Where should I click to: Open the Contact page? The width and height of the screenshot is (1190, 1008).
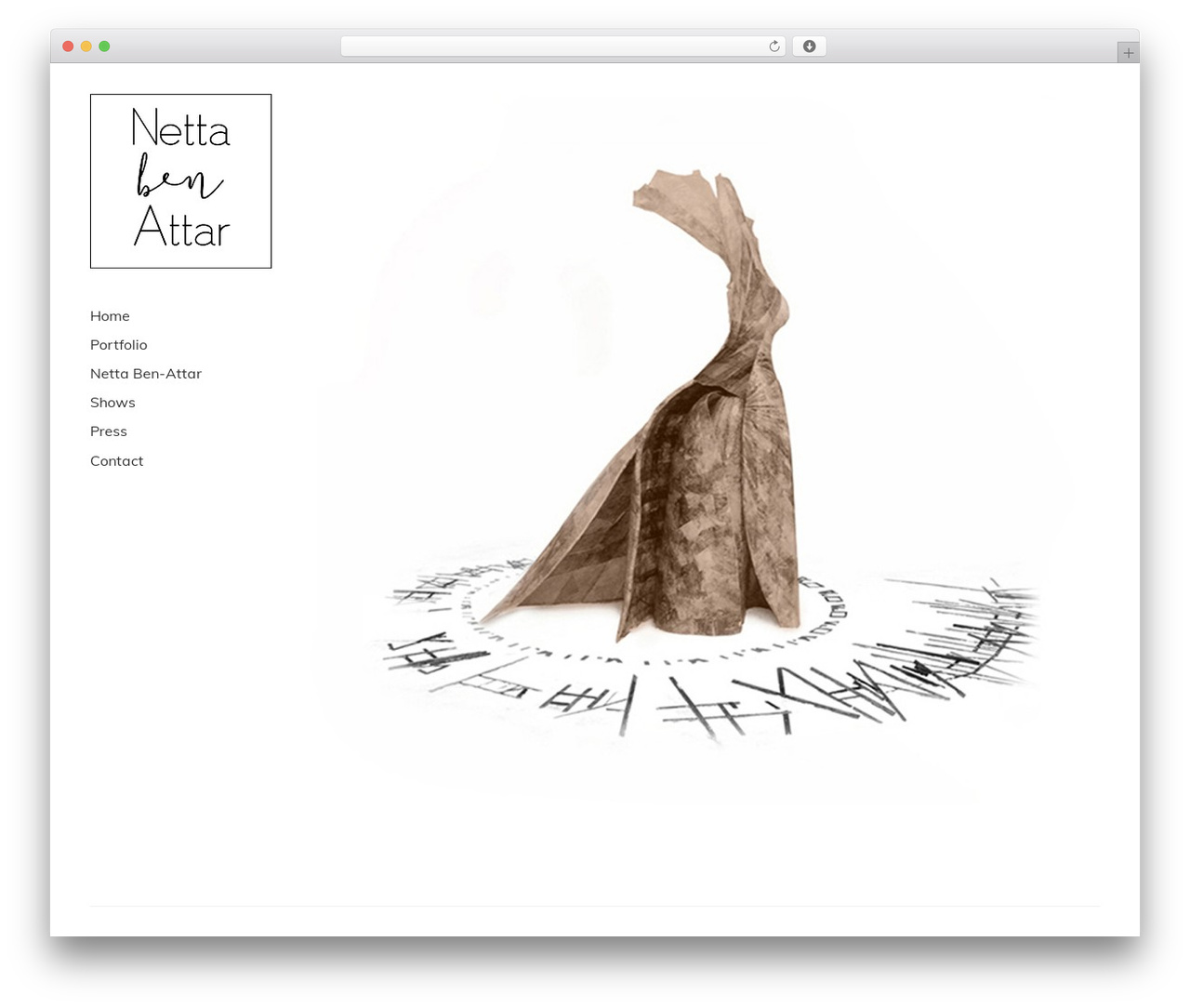117,461
